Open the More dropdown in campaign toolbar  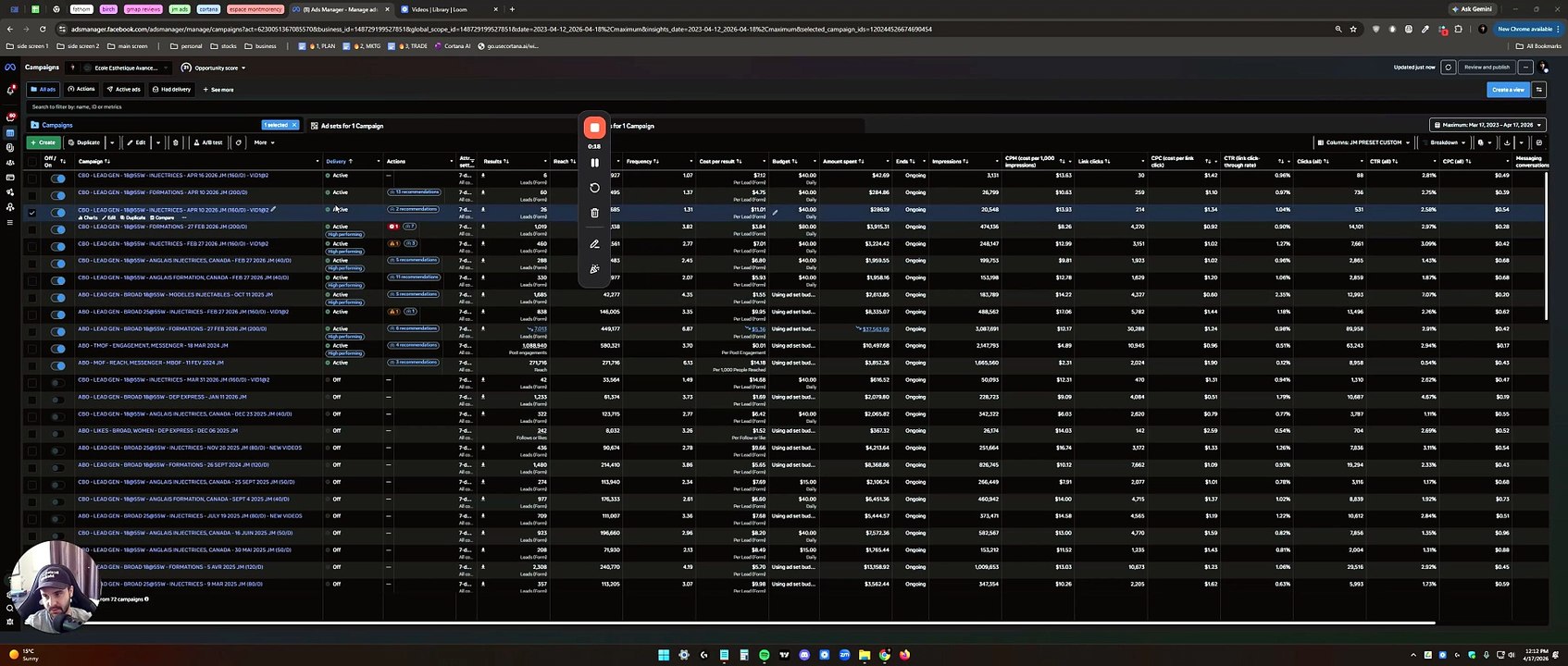pos(264,142)
